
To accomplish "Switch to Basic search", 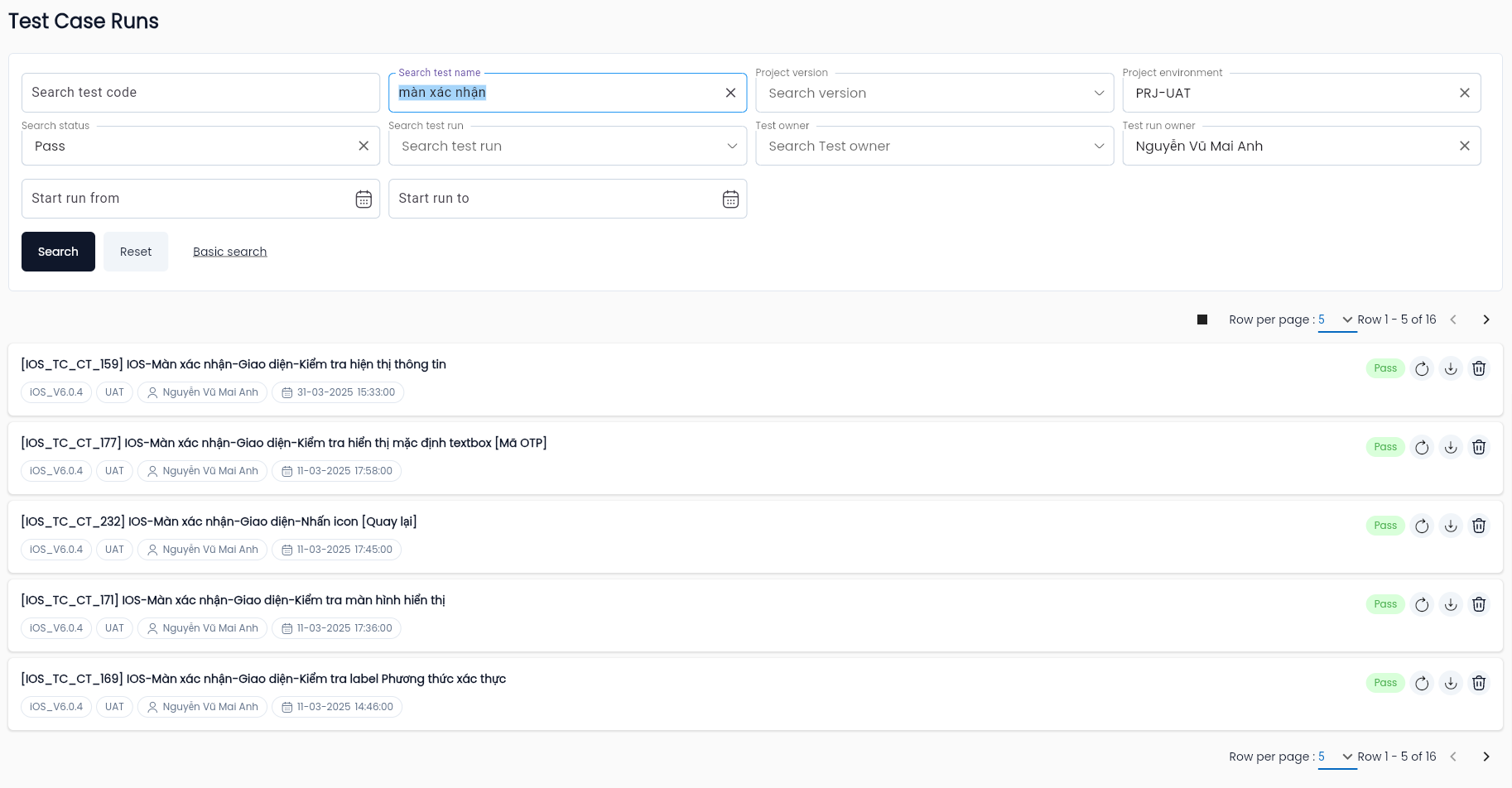I will coord(230,252).
